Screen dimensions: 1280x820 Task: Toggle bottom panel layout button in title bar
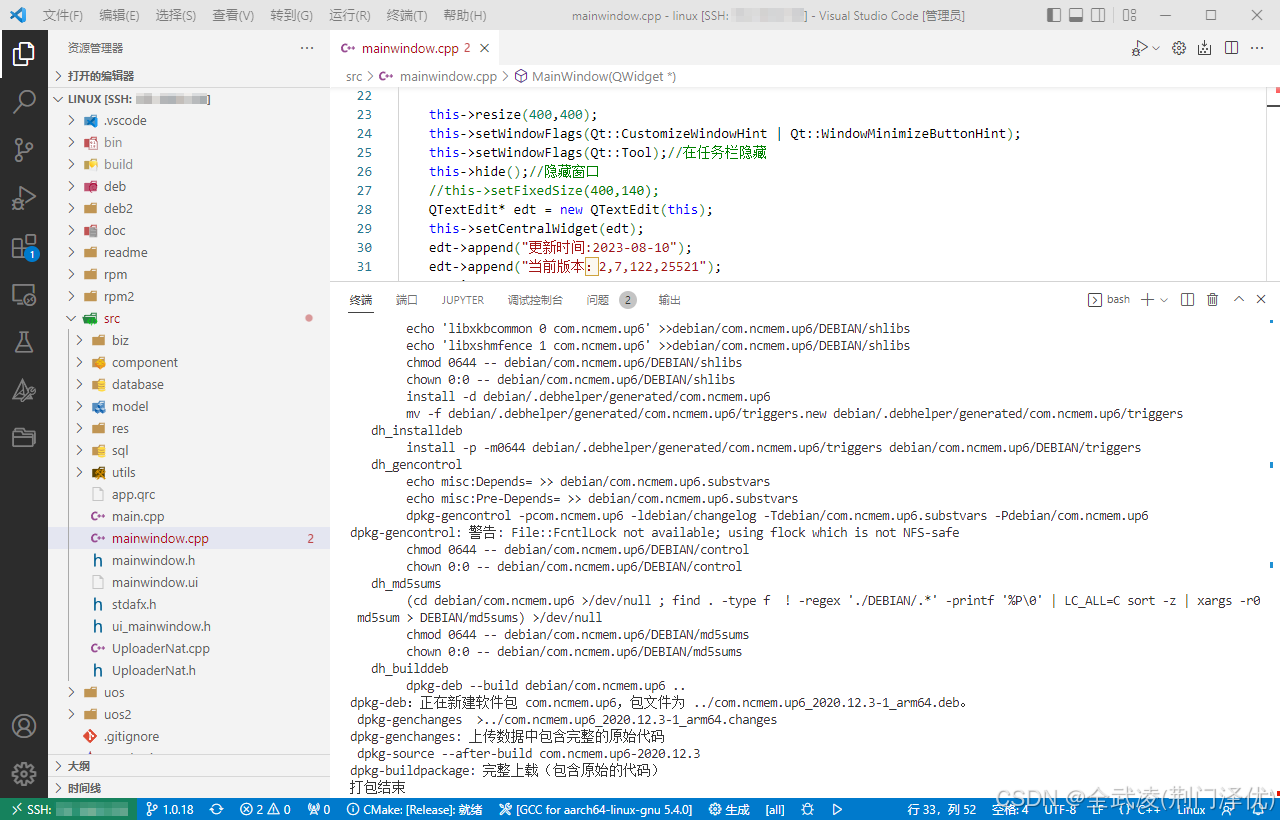pos(1077,15)
